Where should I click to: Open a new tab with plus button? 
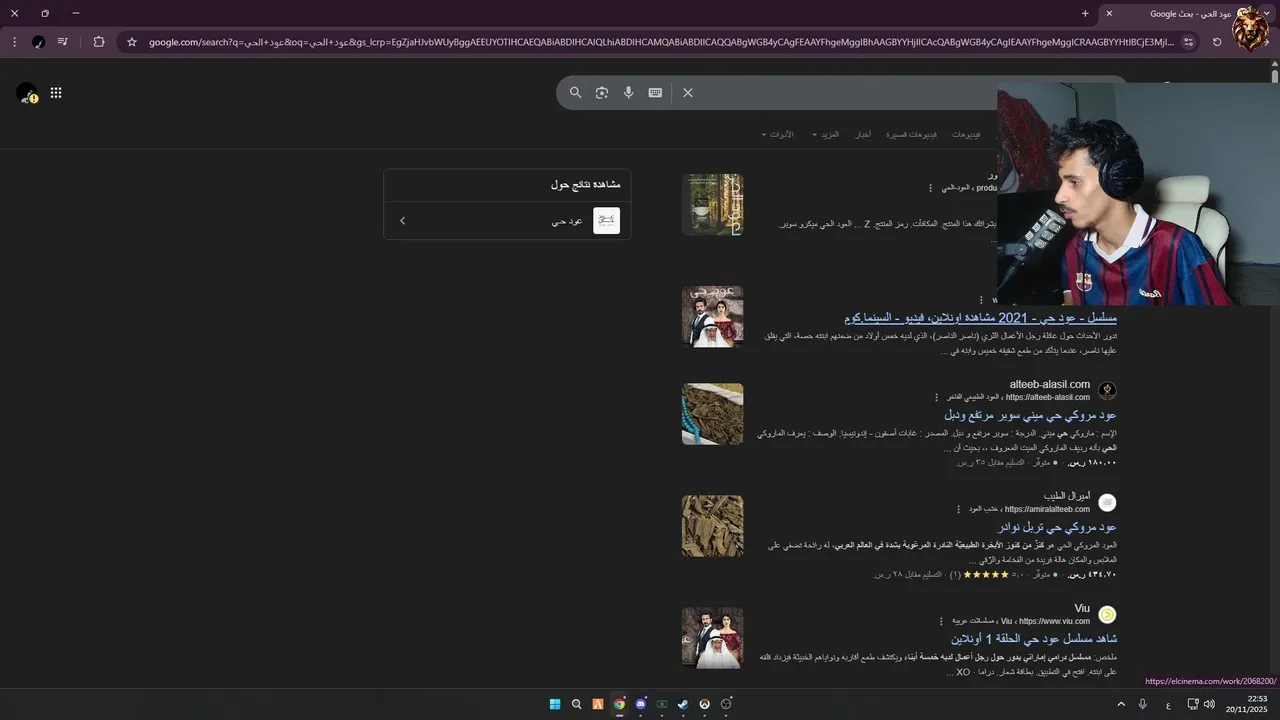tap(1085, 13)
